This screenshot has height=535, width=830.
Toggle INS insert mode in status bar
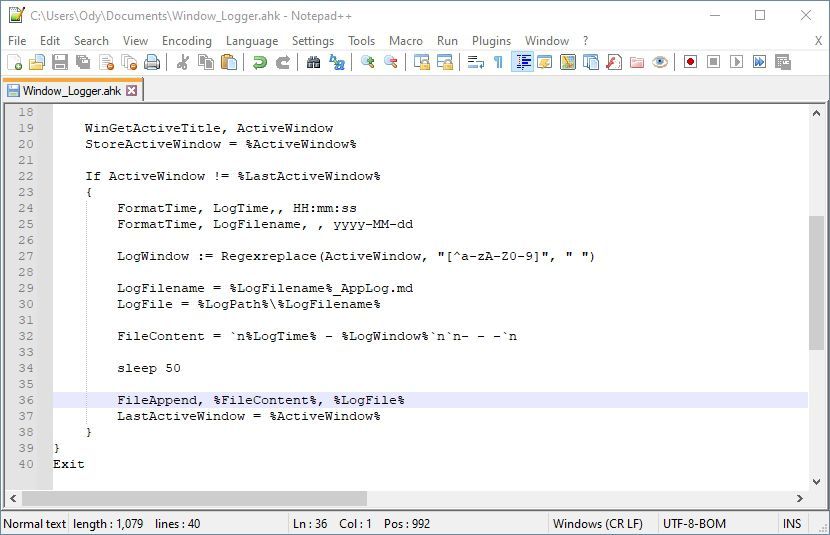coord(792,523)
